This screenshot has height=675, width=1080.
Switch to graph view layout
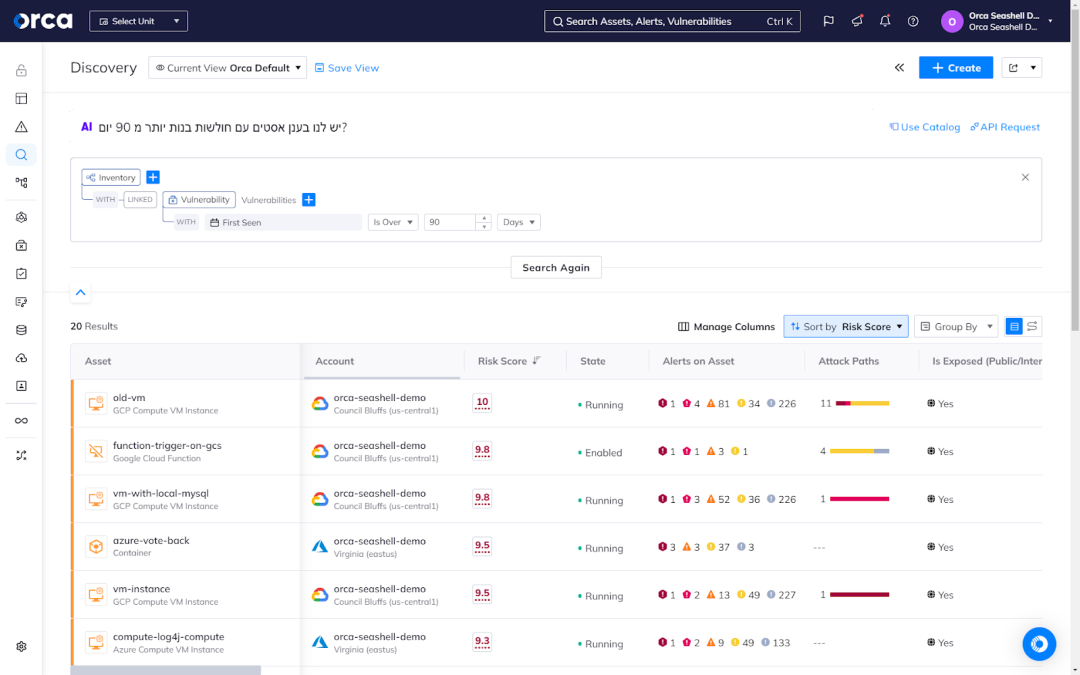tap(1032, 326)
